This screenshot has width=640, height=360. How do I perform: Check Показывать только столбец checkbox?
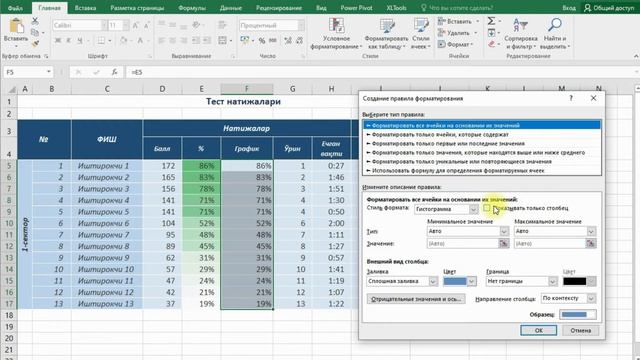[487, 208]
